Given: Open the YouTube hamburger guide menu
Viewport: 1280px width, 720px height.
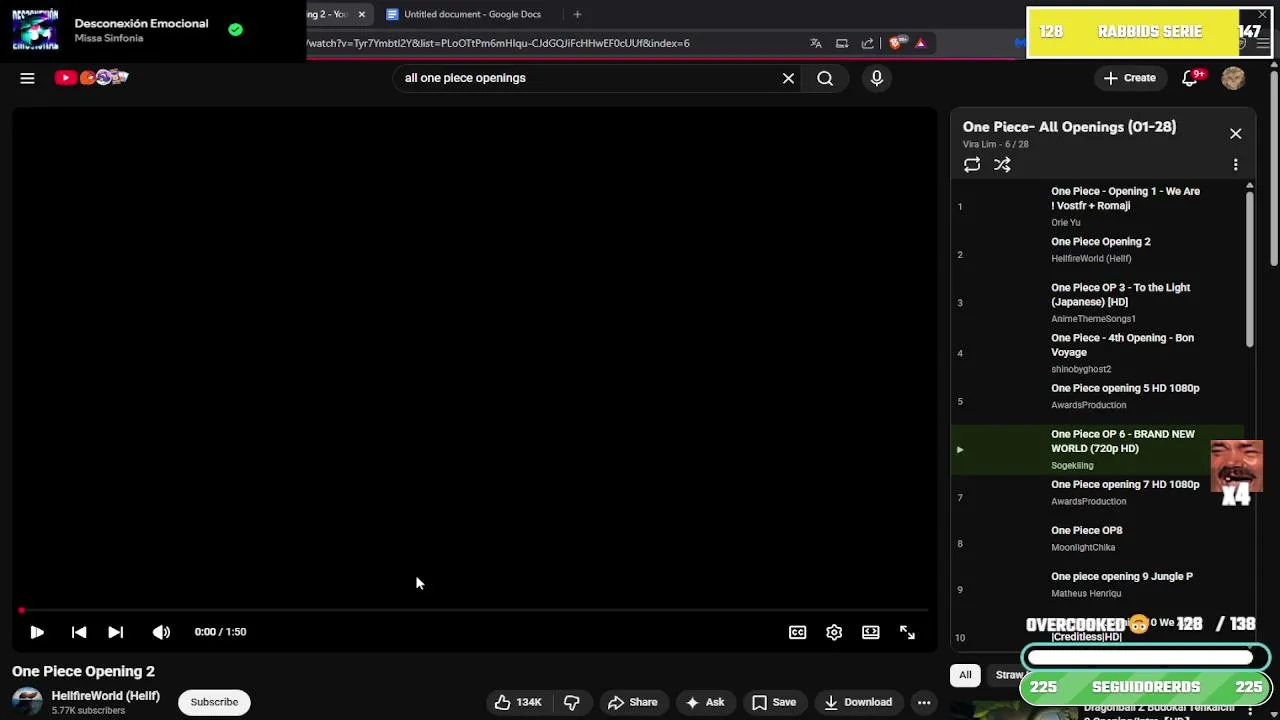Looking at the screenshot, I should pyautogui.click(x=27, y=78).
